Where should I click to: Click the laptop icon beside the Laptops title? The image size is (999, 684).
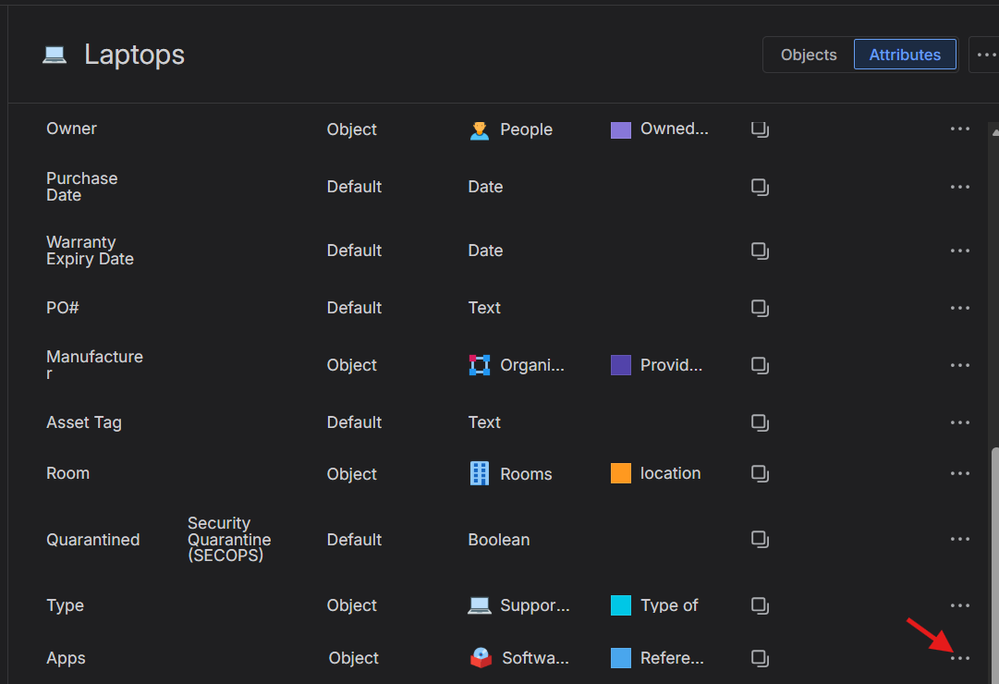click(x=55, y=55)
